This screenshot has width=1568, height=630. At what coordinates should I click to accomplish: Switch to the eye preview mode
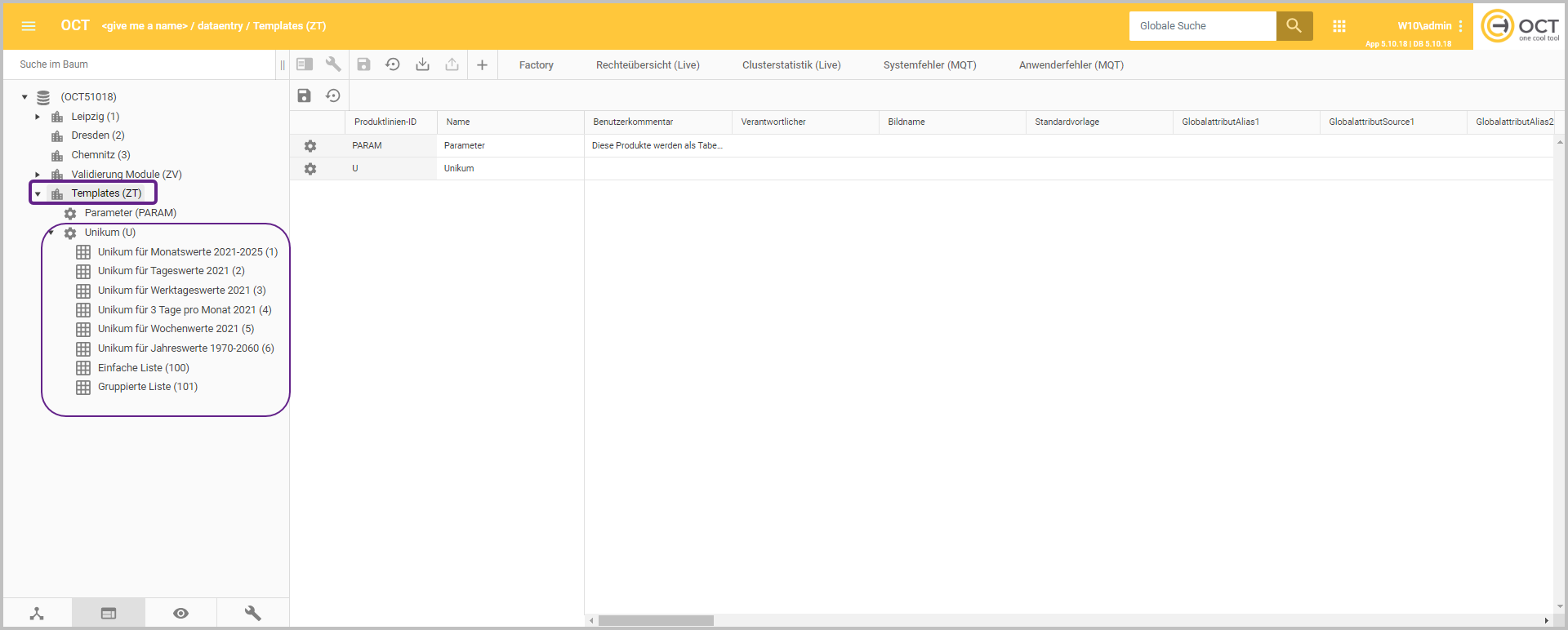pos(181,614)
